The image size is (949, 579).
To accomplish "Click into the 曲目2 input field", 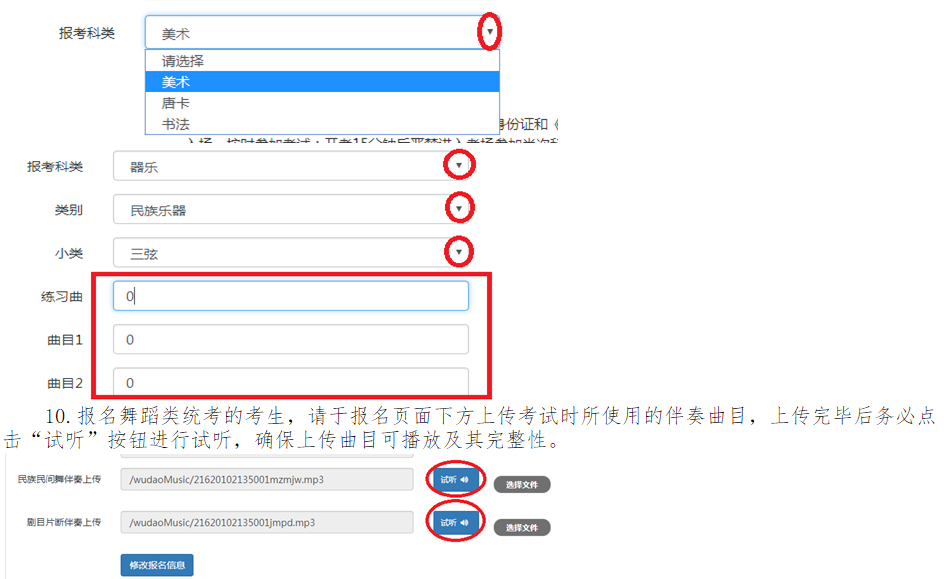I will coord(290,382).
